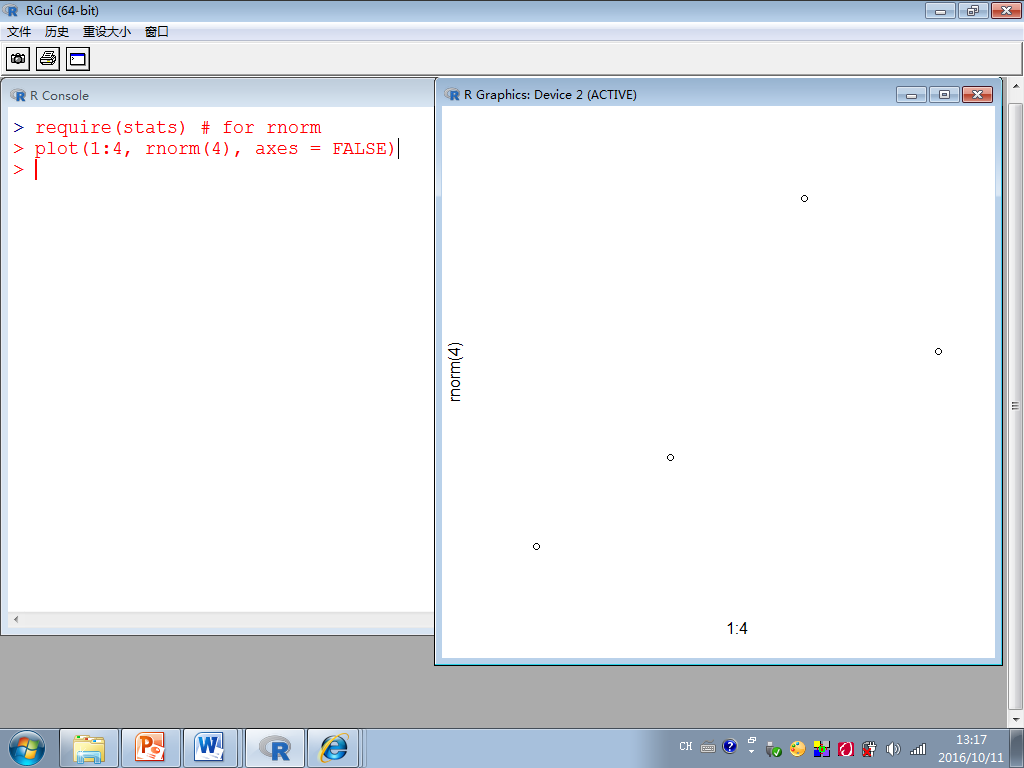
Task: Click the console text 'require(stats) # for rnorm'
Action: click(178, 127)
